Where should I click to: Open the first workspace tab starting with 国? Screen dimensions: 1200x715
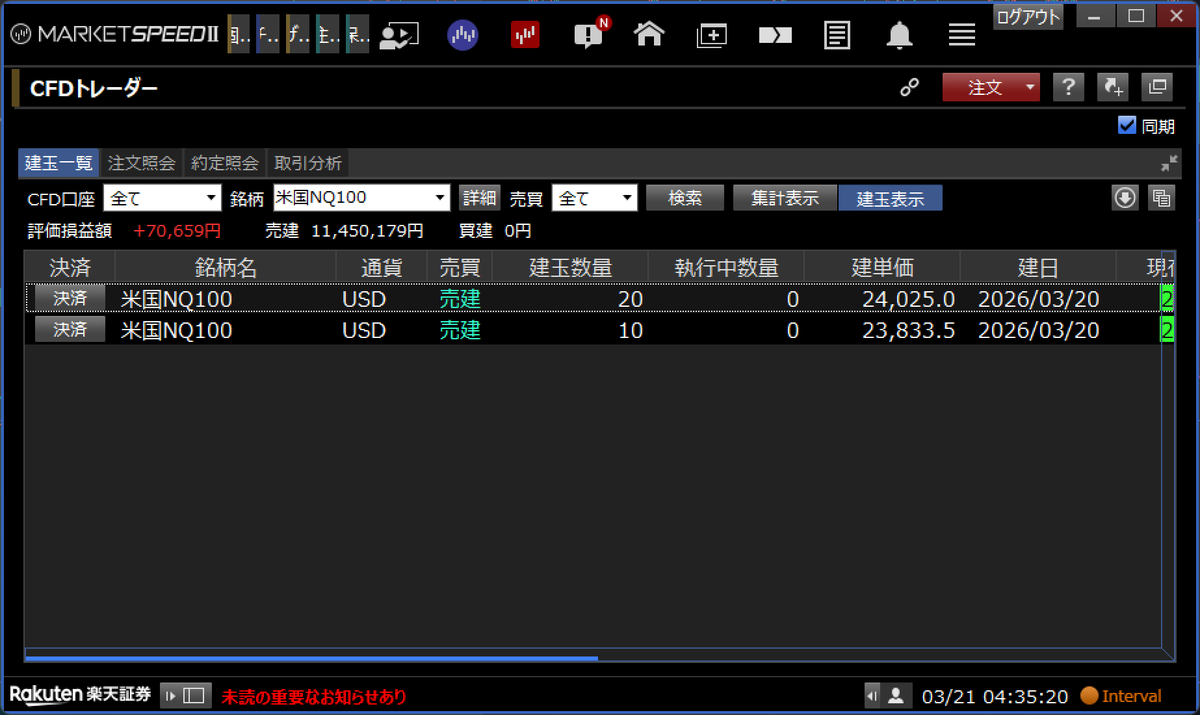(x=239, y=34)
